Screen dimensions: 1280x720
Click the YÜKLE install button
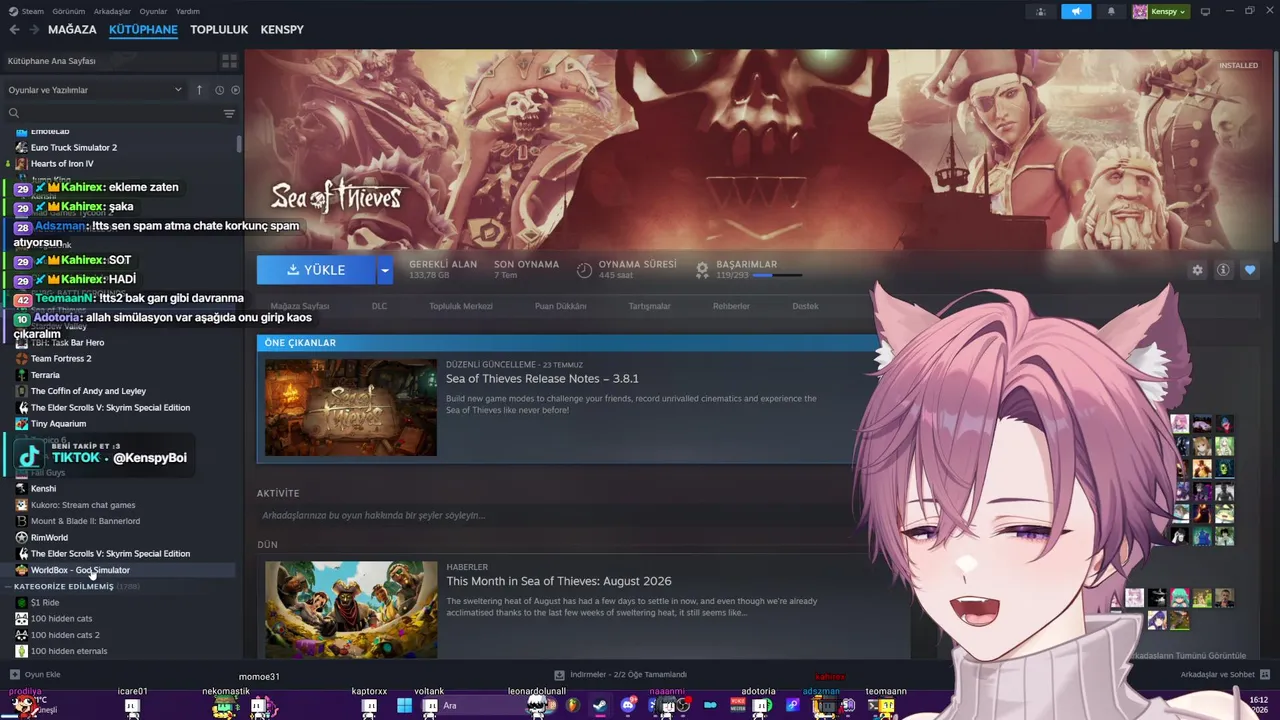click(x=316, y=270)
